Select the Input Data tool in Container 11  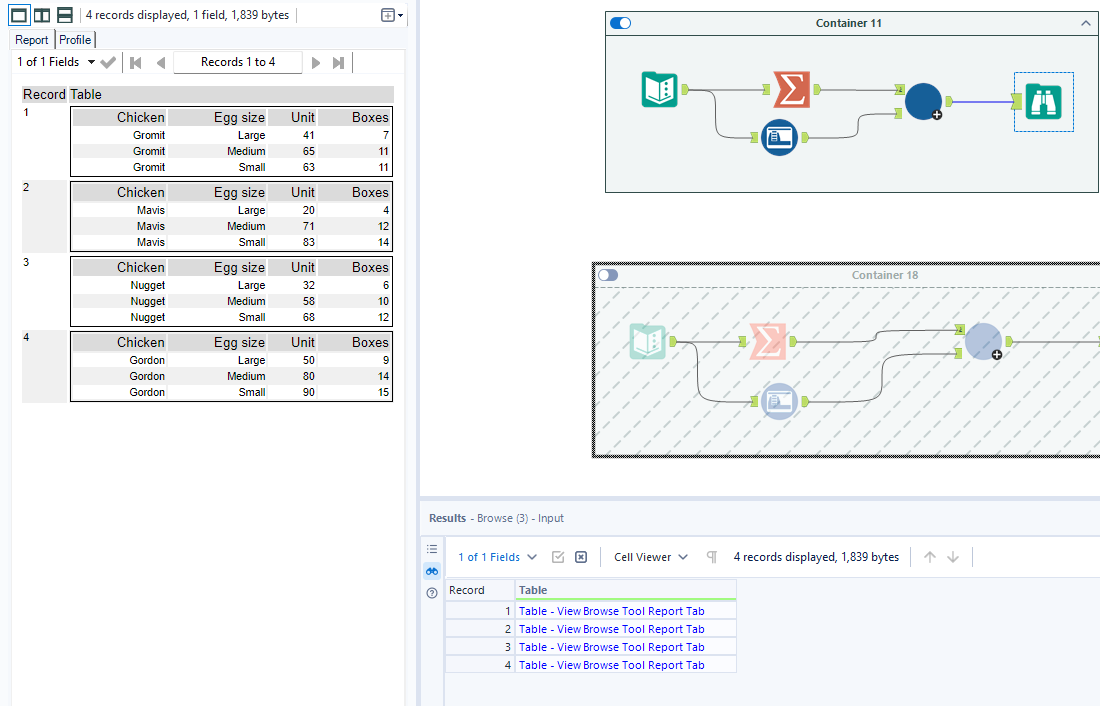coord(659,89)
